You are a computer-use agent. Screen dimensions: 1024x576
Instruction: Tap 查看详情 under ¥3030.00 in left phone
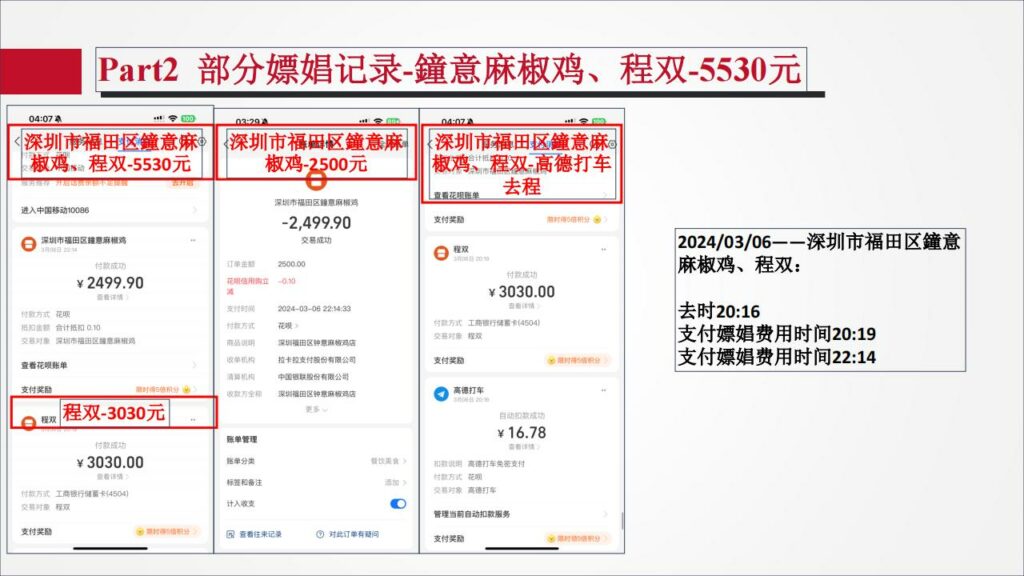[113, 477]
